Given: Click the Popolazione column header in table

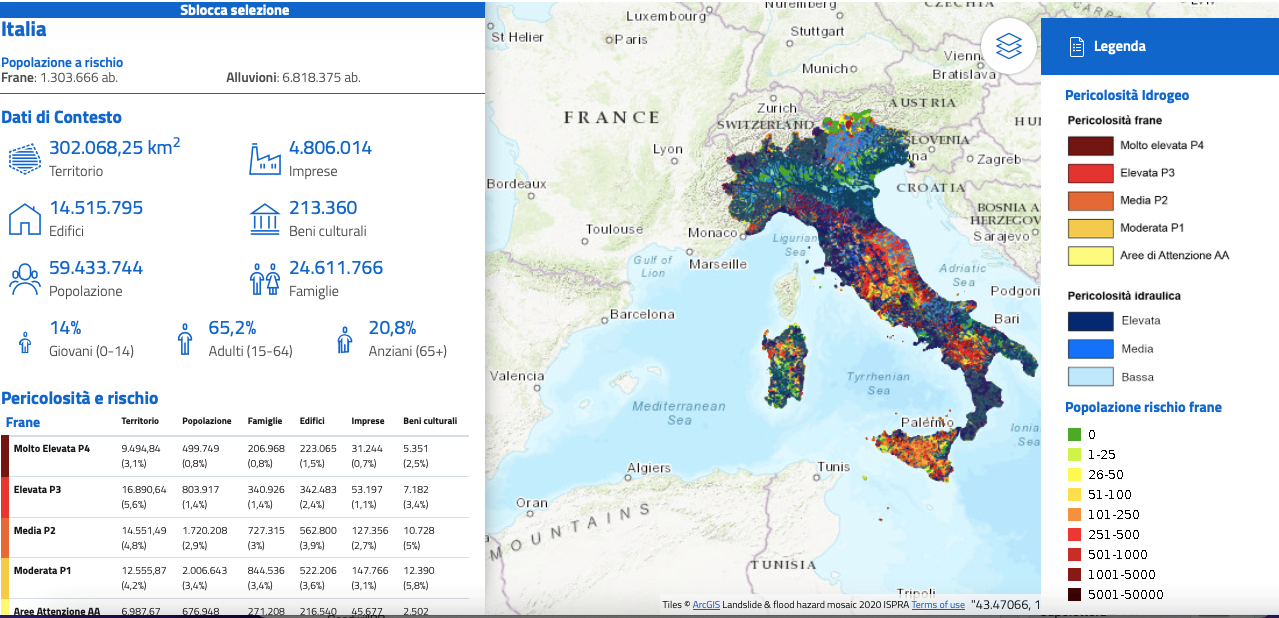Looking at the screenshot, I should click(206, 422).
